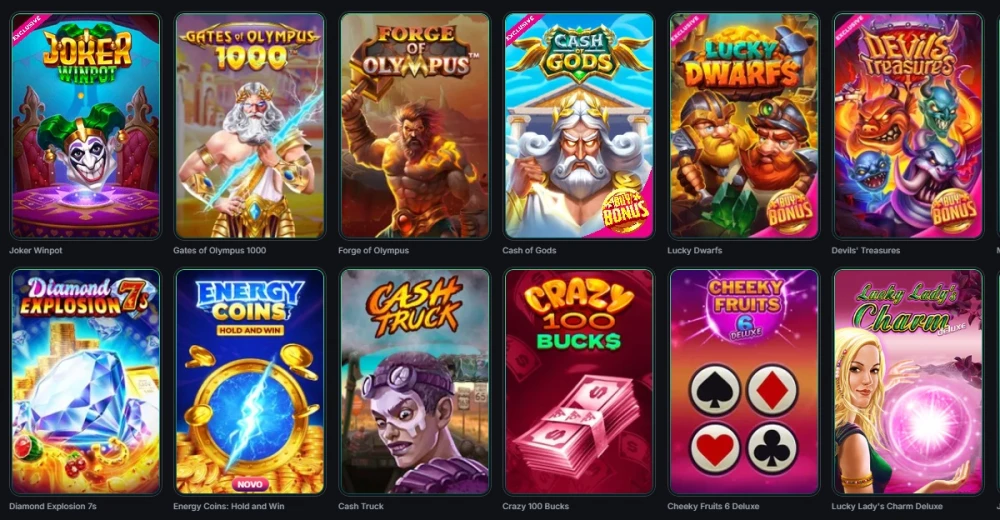This screenshot has height=520, width=1000.
Task: Launch the Cash Truck game thumbnail
Action: tap(415, 382)
